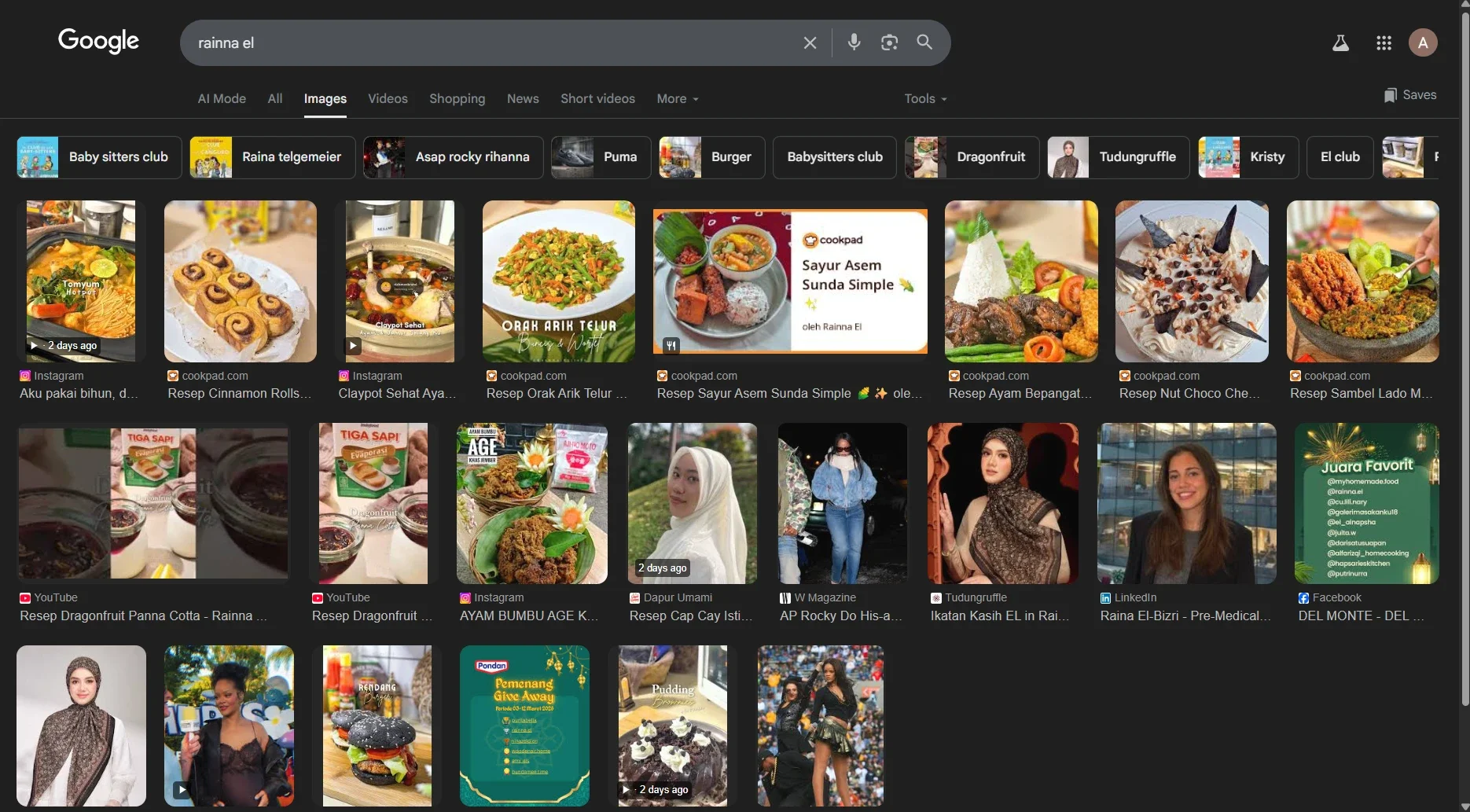Viewport: 1470px width, 812px height.
Task: Select the Dragonfruit suggestion chip
Action: coord(972,157)
